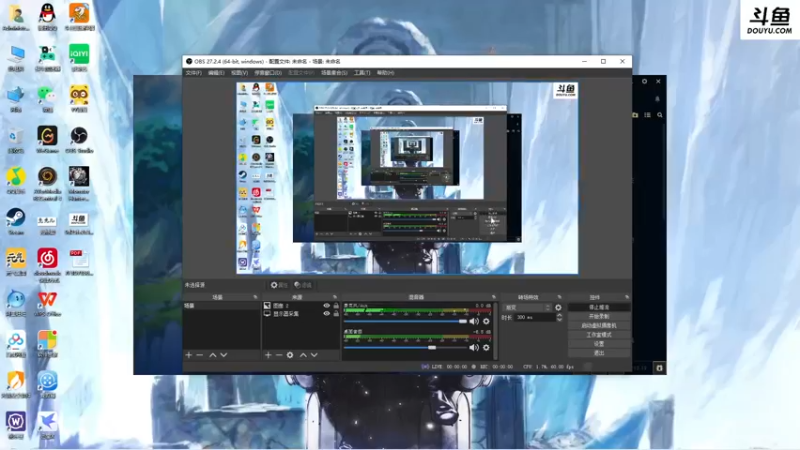Pop out the sources dock panel

click(x=335, y=297)
